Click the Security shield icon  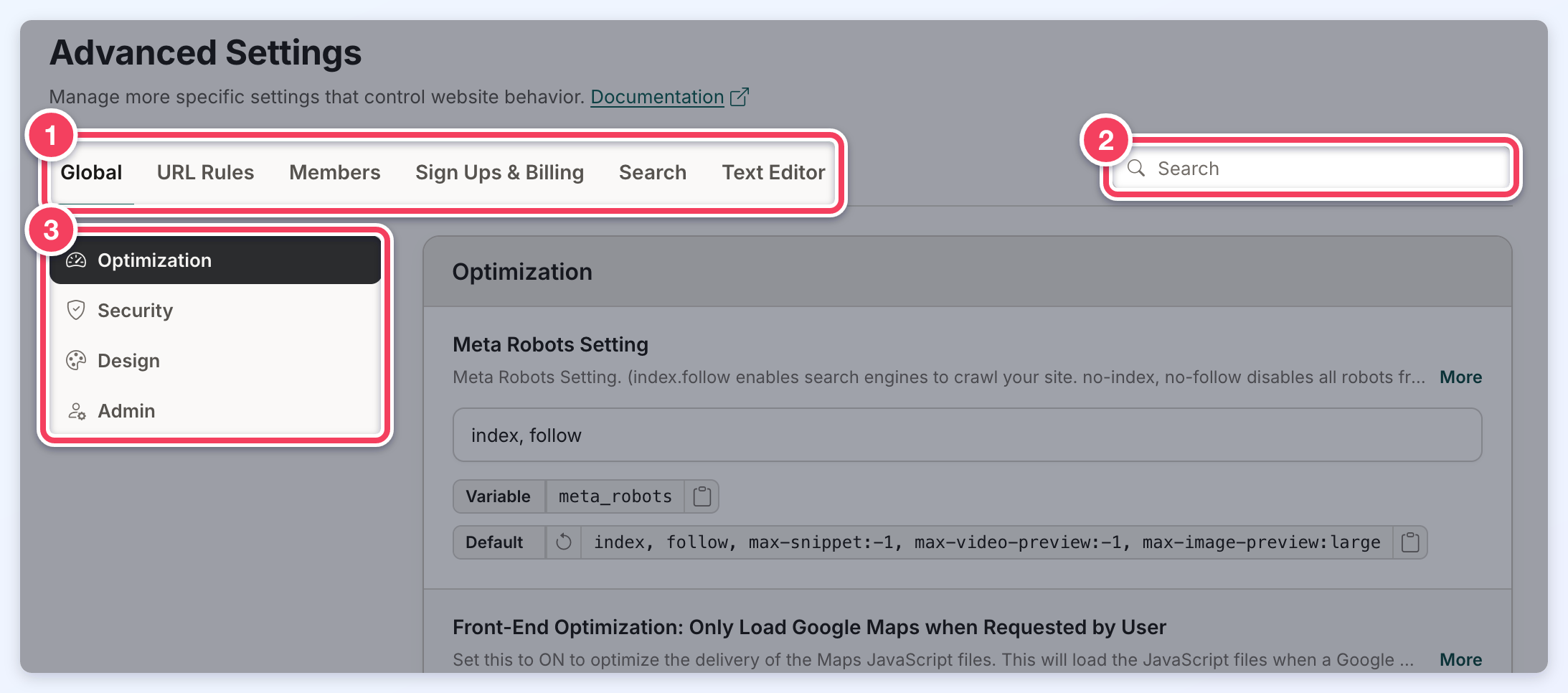[x=76, y=310]
